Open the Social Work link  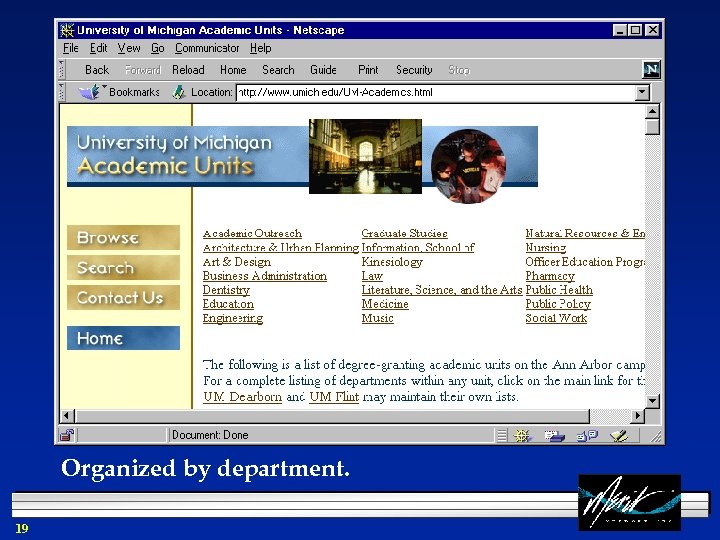556,318
